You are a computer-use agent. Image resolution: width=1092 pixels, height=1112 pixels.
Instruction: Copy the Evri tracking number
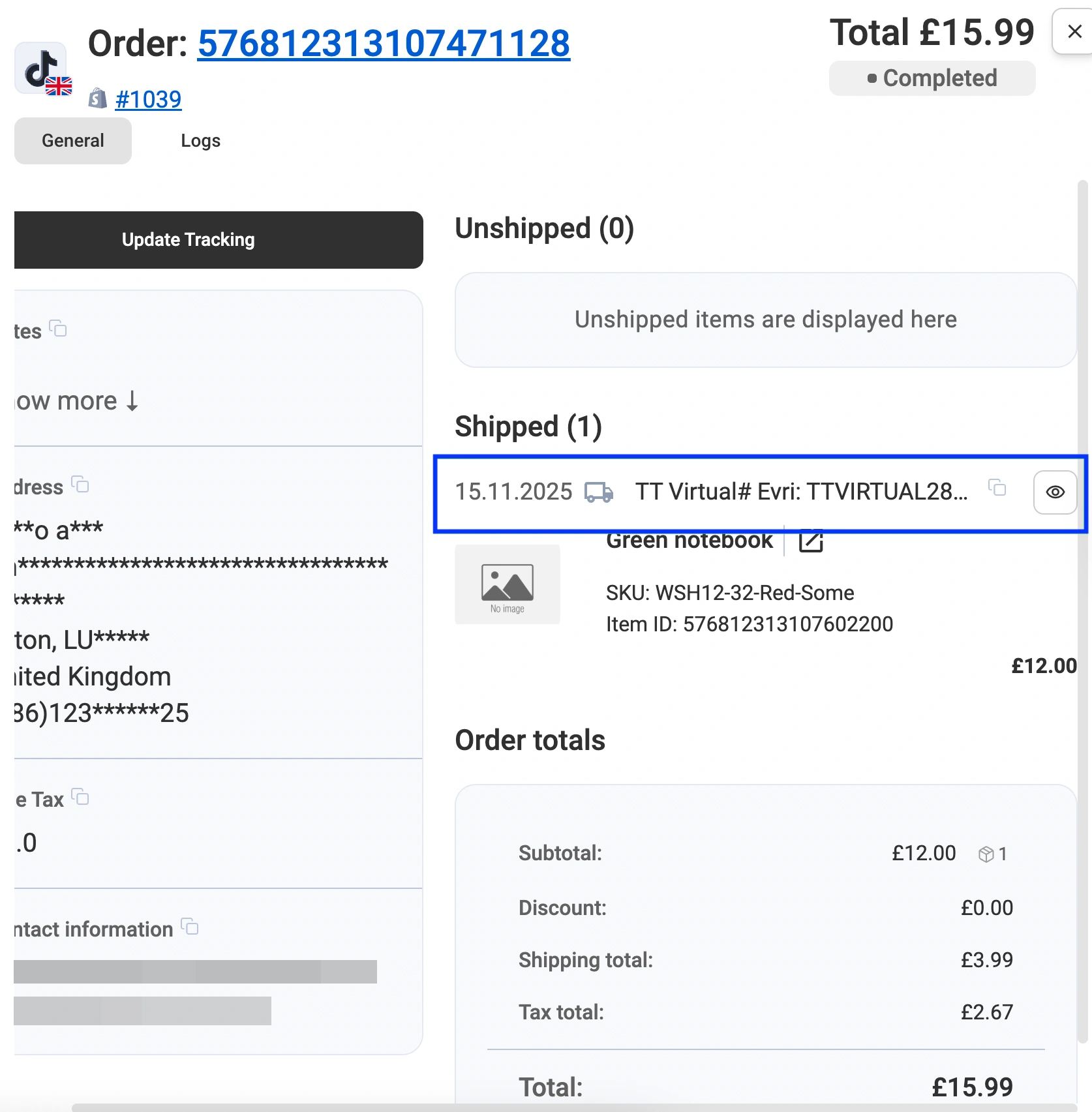(997, 487)
